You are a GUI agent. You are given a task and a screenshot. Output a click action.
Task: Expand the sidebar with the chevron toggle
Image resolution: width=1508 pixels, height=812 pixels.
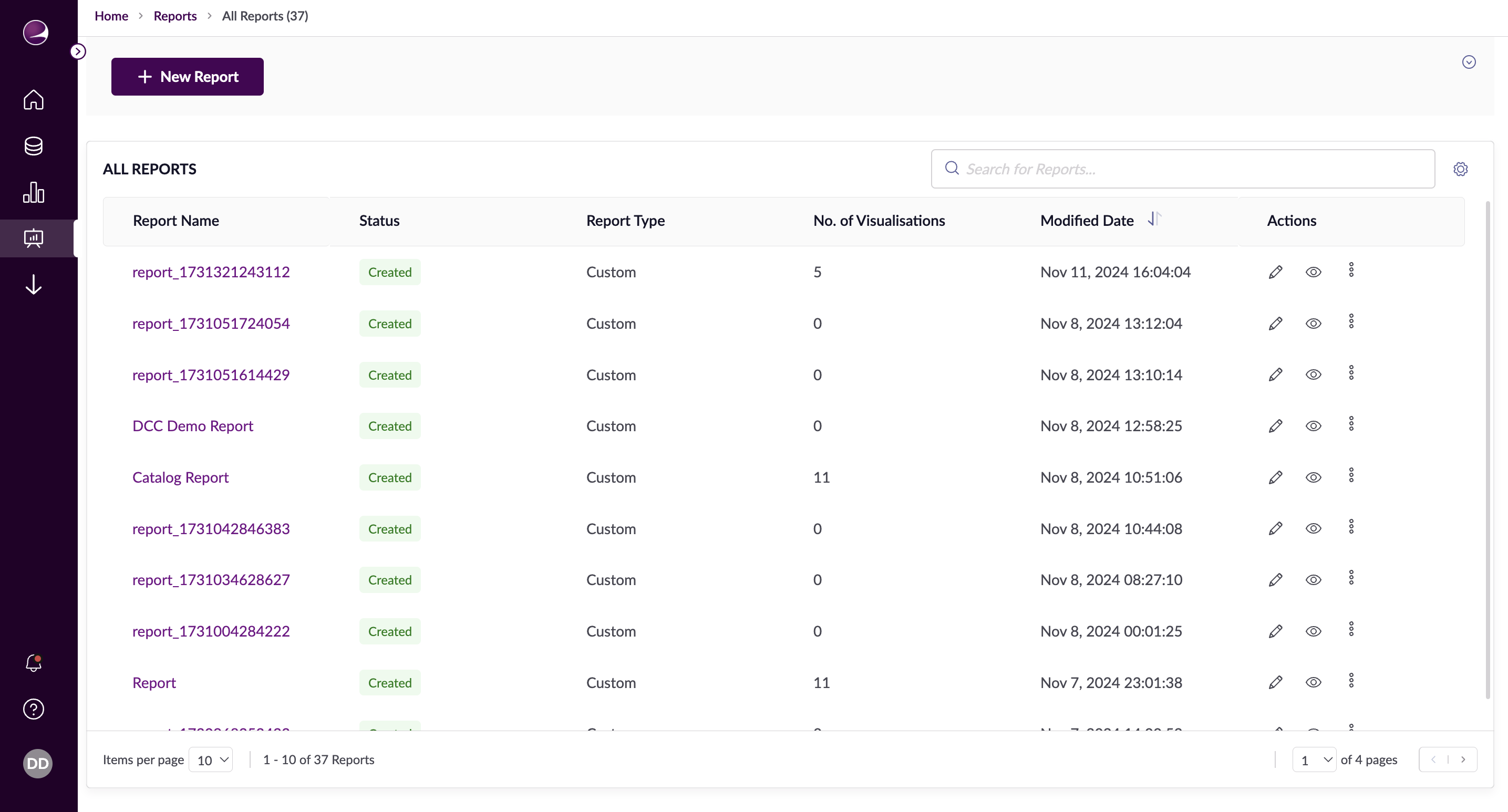78,51
